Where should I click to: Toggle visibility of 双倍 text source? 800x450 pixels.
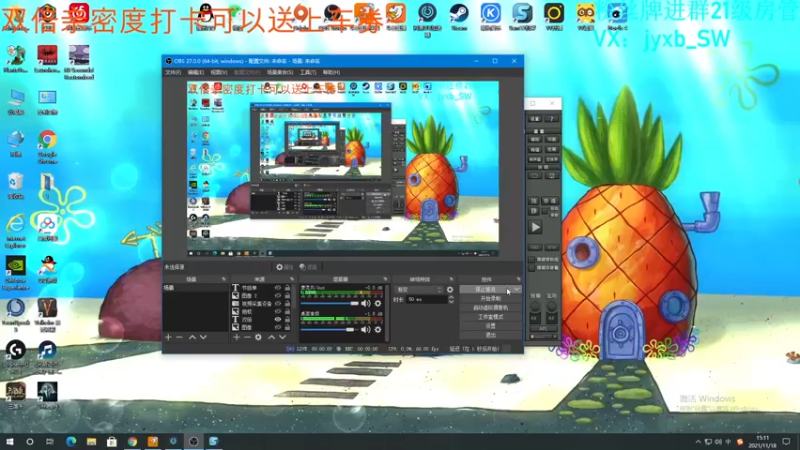[278, 319]
